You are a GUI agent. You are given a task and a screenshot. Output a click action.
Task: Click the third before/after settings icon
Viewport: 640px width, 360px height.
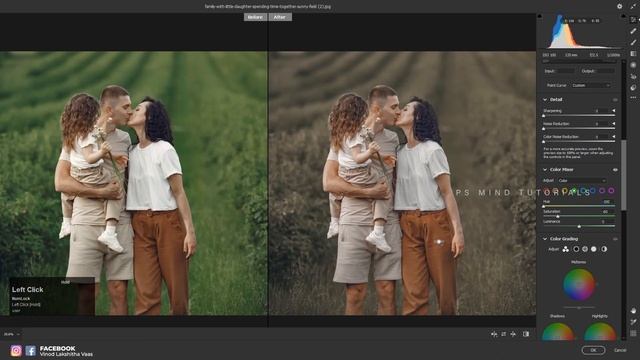click(x=513, y=334)
